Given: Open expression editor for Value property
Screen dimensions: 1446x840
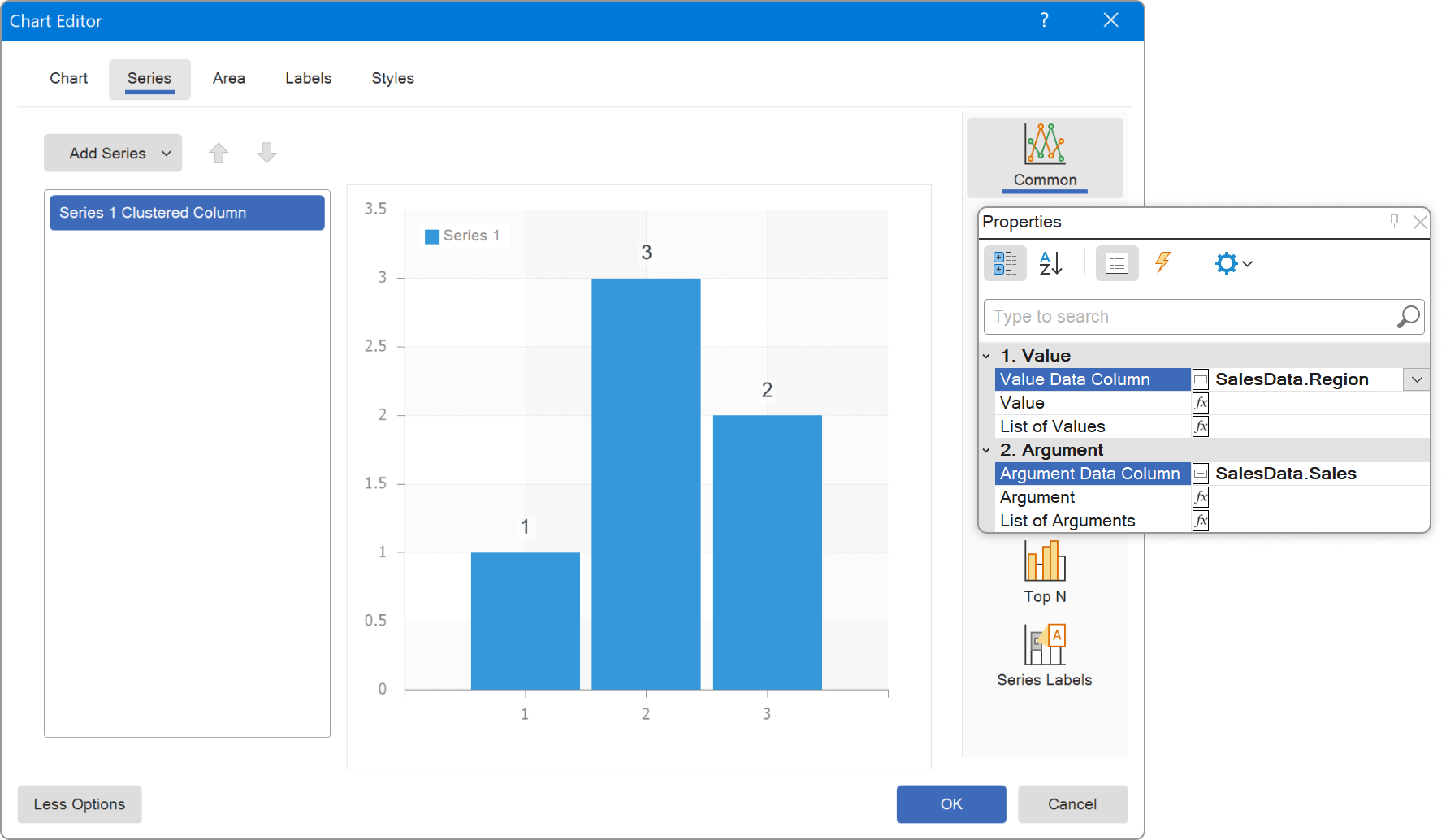Looking at the screenshot, I should click(x=1201, y=402).
